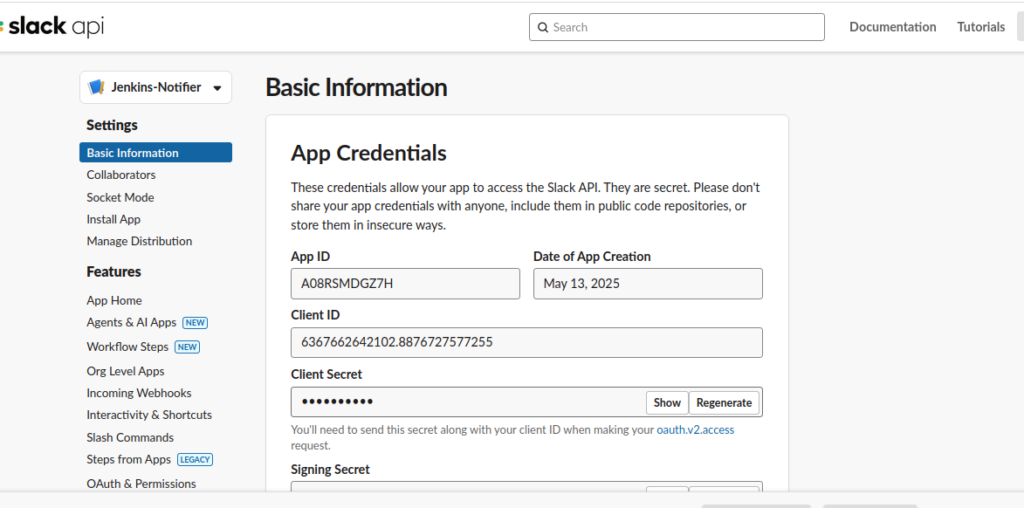Screen dimensions: 1024x508
Task: Click the Client ID field
Action: coord(526,342)
